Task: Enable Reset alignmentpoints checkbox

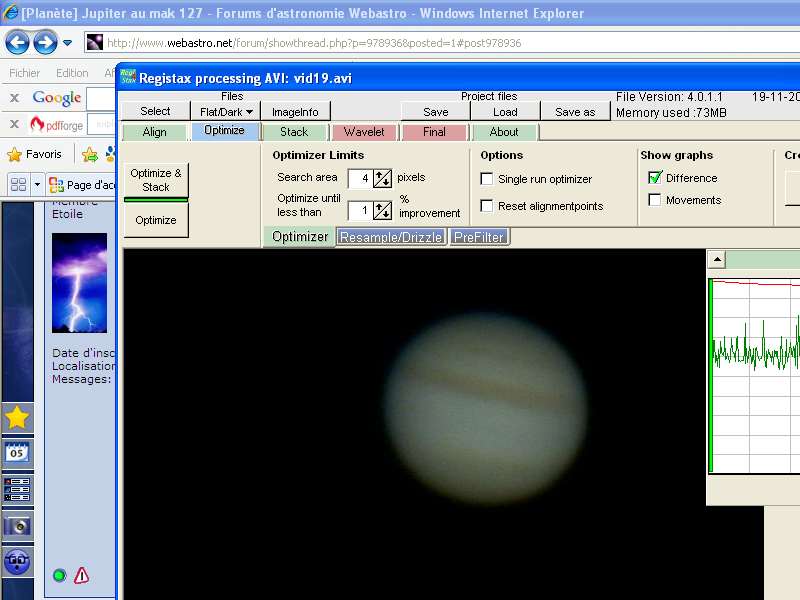Action: pos(487,206)
